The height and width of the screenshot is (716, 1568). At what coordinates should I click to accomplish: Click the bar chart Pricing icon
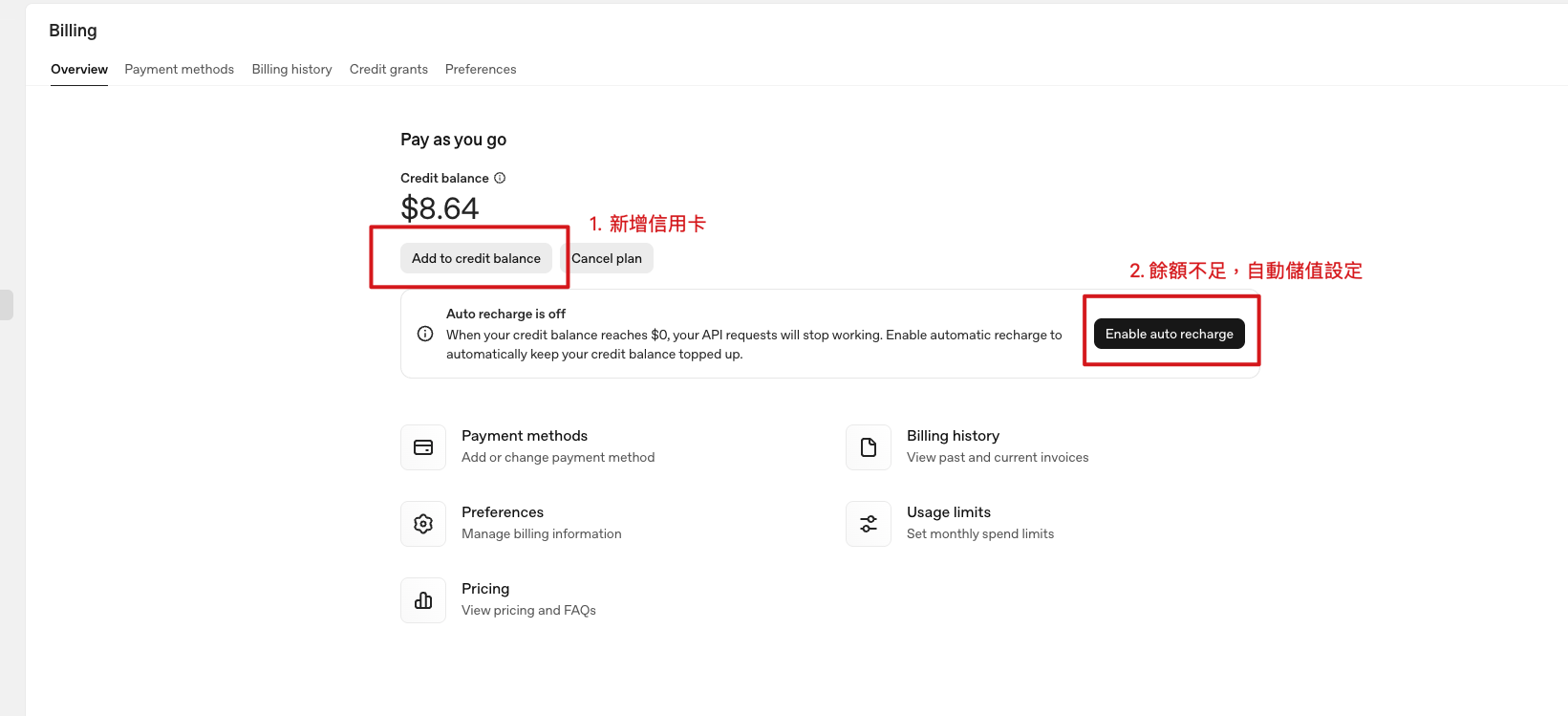pyautogui.click(x=423, y=600)
